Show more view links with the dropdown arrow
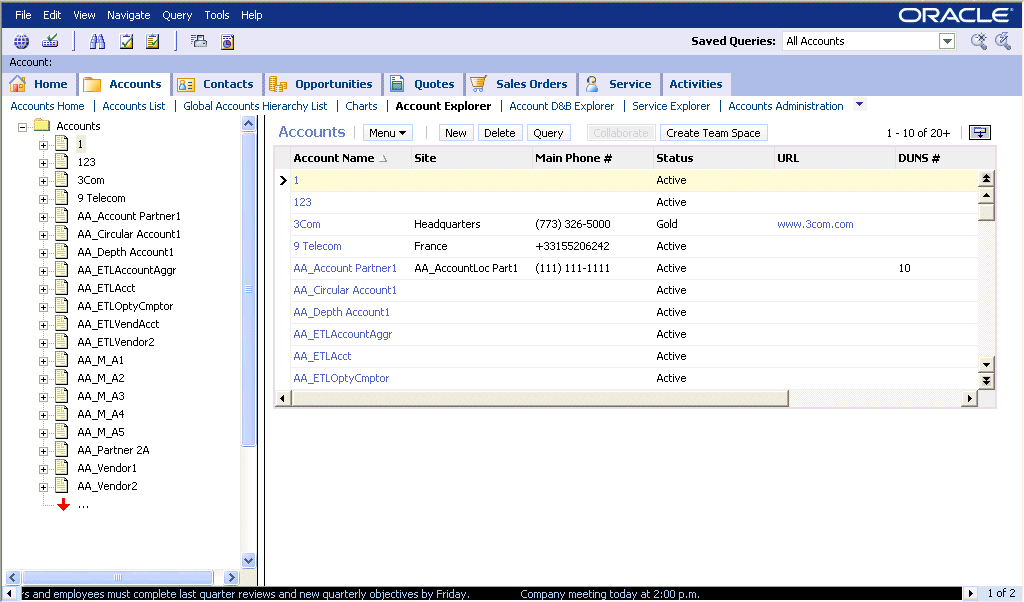 click(x=859, y=104)
